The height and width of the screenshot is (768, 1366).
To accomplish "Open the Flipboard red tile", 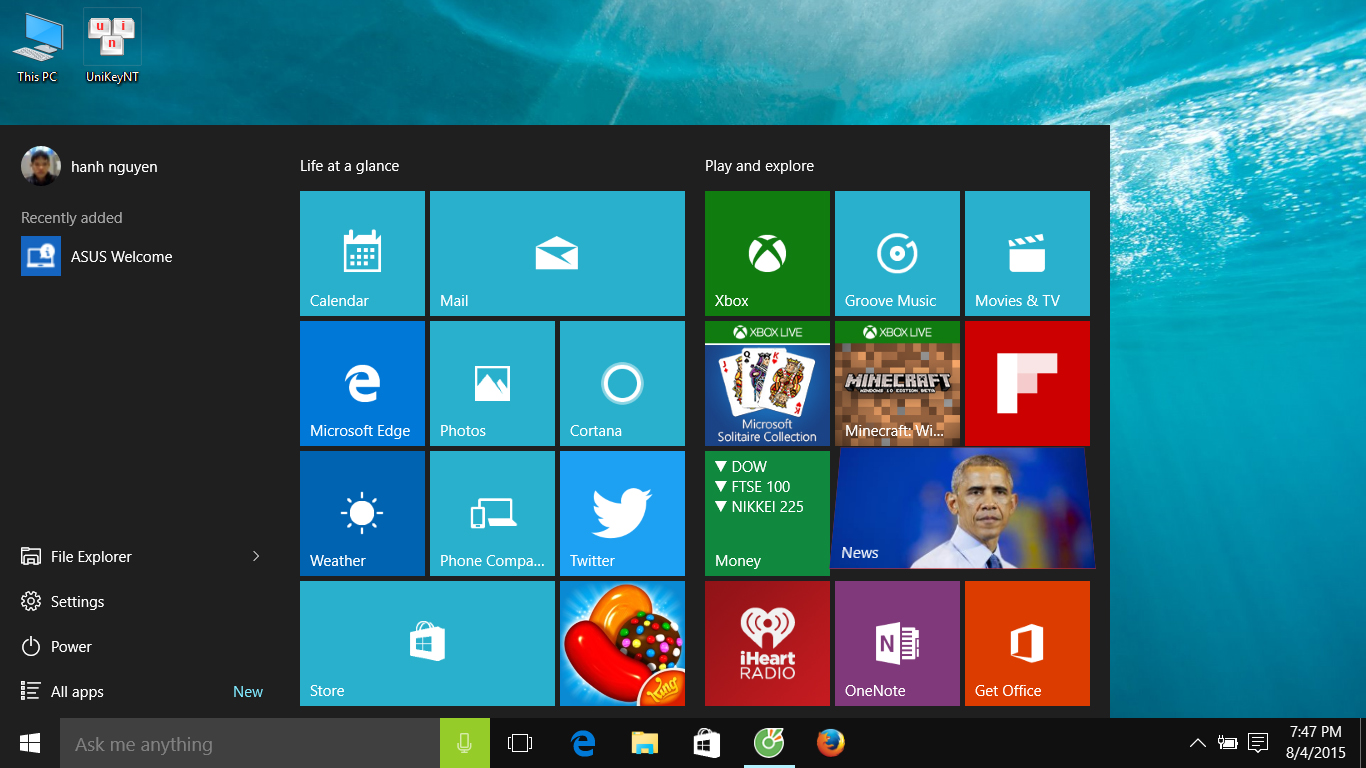I will pyautogui.click(x=1027, y=383).
